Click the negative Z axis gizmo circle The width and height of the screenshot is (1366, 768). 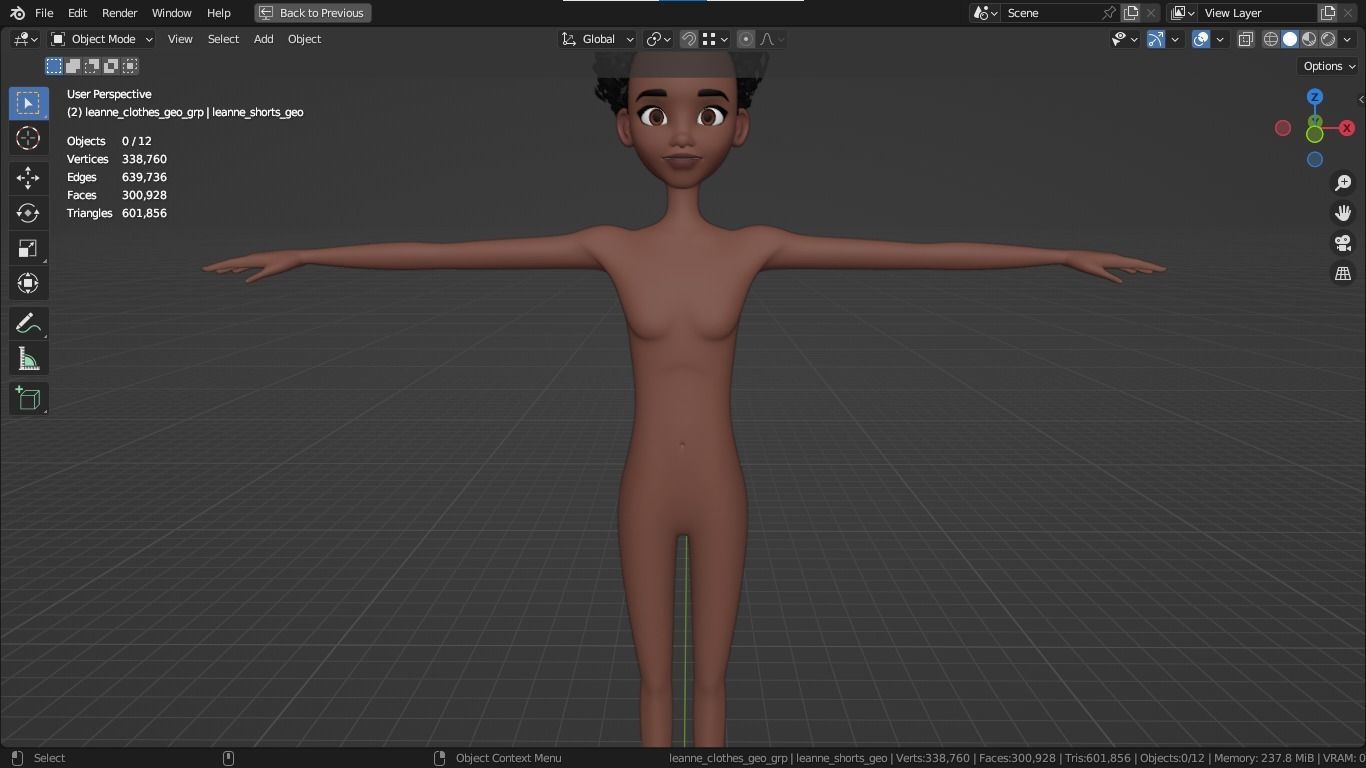[x=1315, y=159]
